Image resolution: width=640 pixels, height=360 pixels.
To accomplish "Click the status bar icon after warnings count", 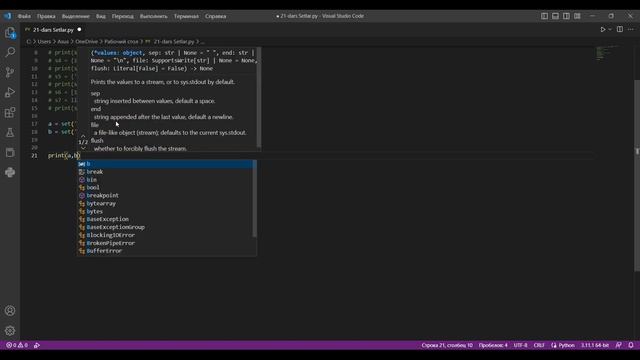I will tap(37, 345).
